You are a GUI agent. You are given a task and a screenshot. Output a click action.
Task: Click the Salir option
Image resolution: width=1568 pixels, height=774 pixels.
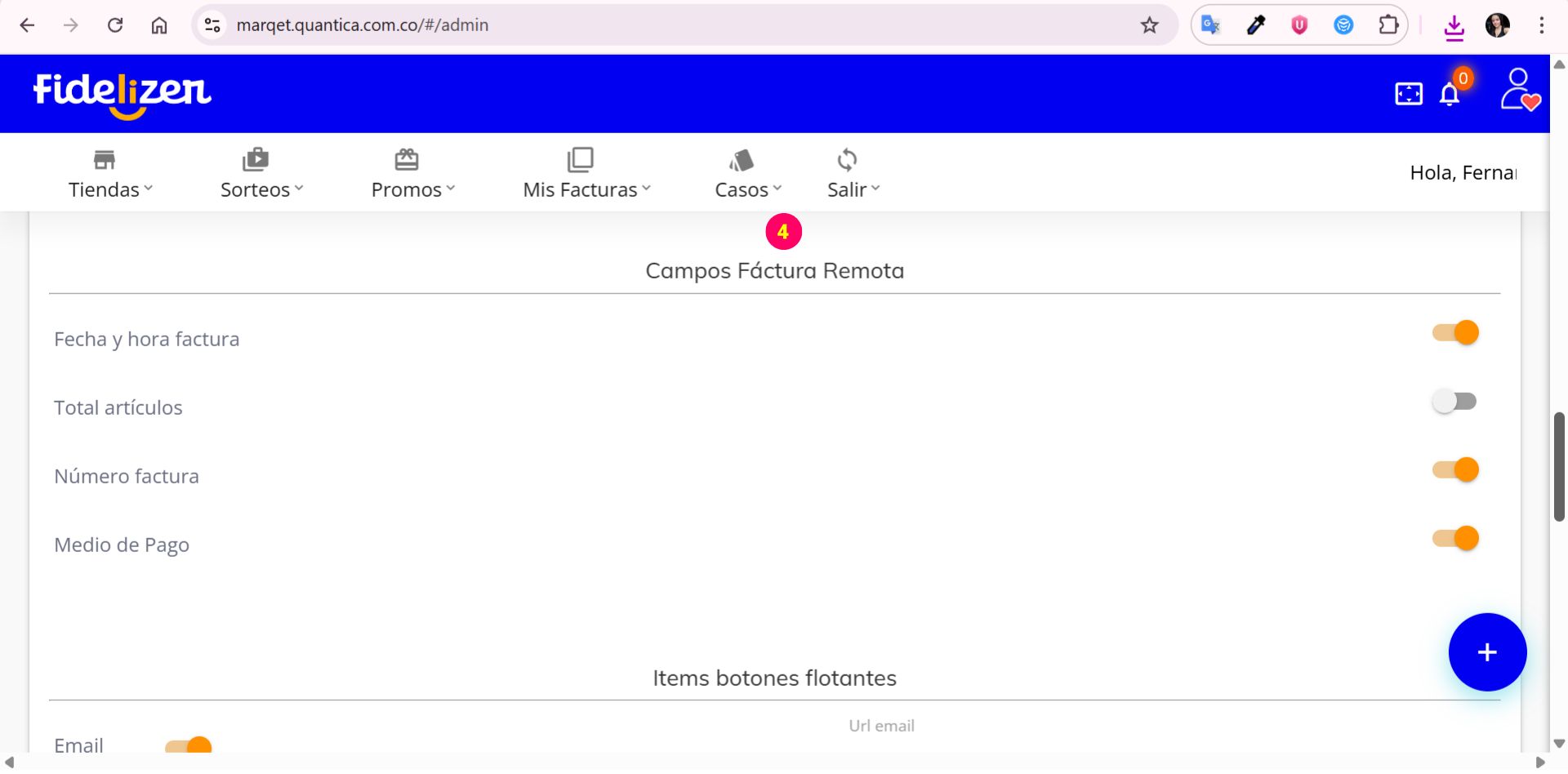(x=853, y=173)
